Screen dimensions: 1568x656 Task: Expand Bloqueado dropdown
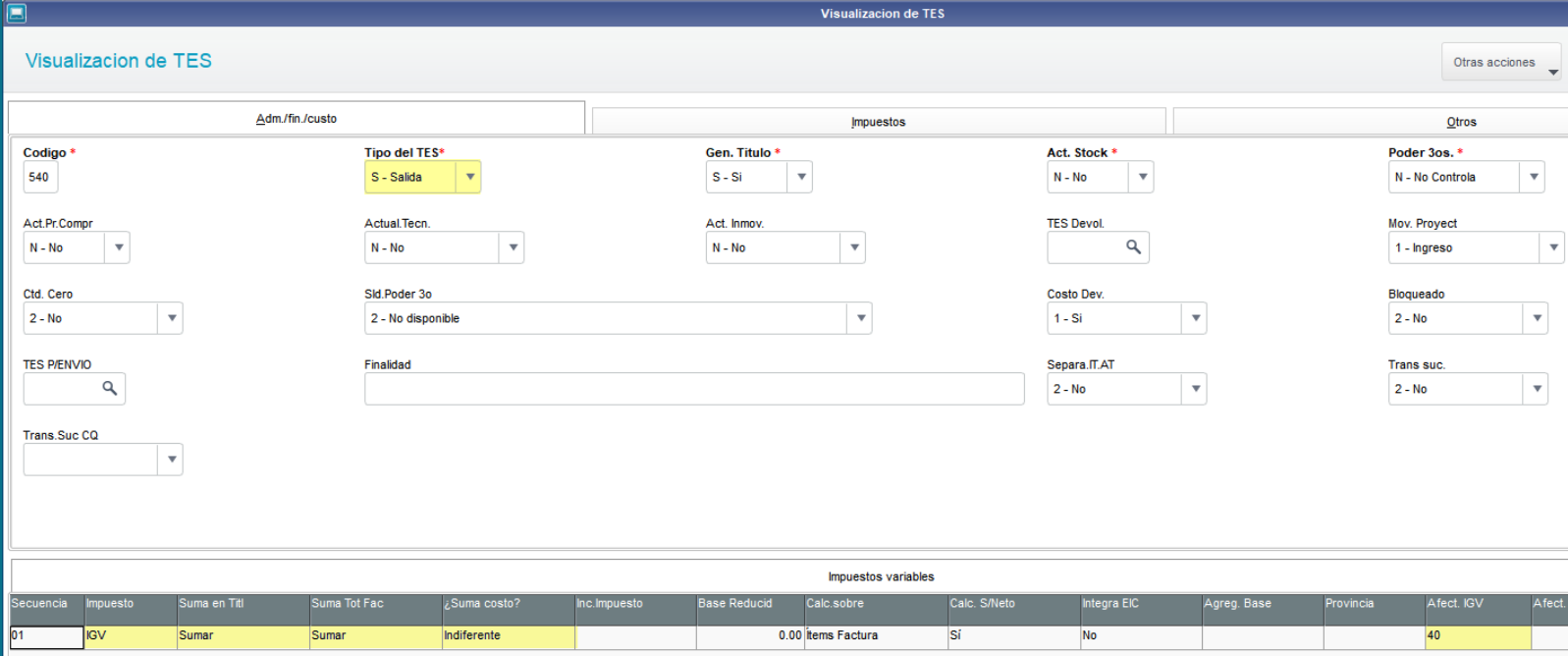coord(1537,318)
